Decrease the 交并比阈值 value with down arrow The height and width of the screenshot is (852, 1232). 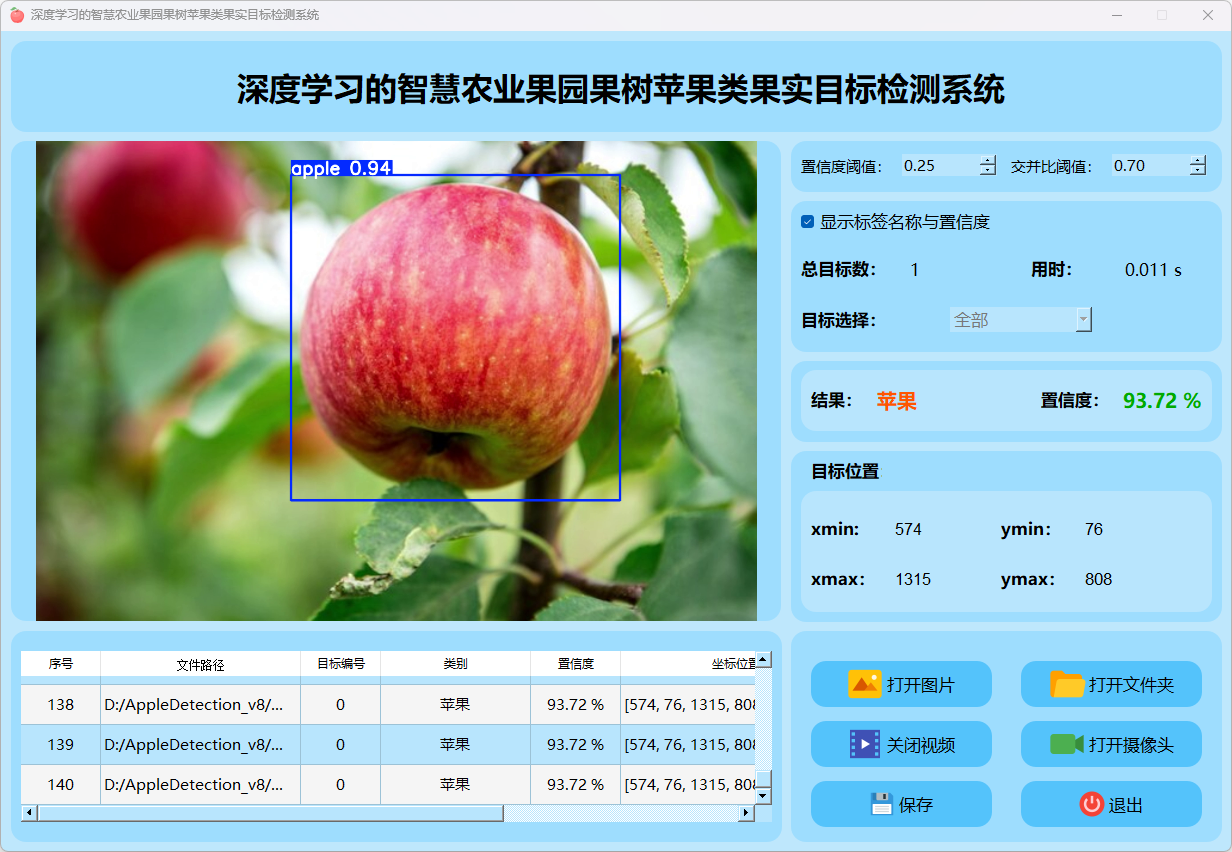click(x=1198, y=171)
